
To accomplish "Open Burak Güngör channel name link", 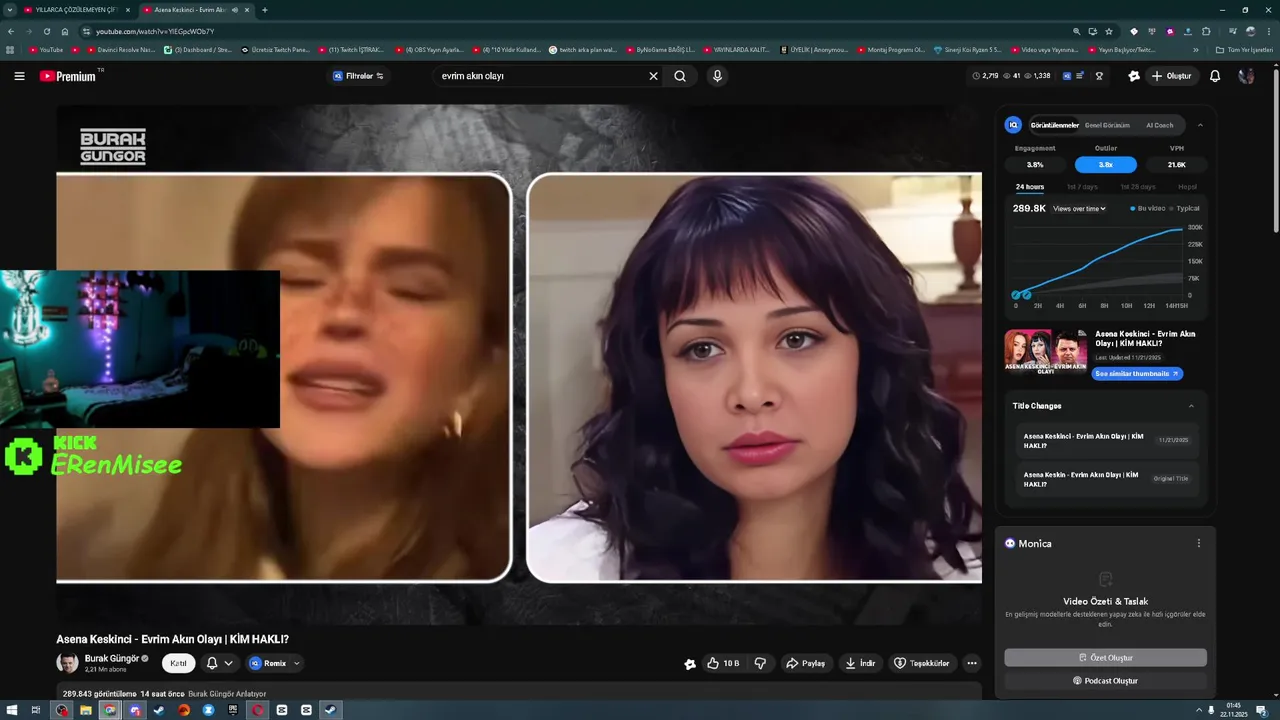I will tap(112, 658).
